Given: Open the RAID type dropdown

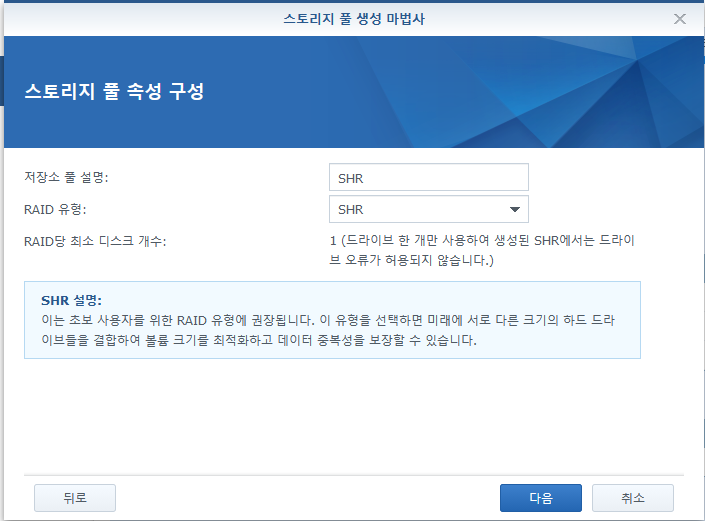Looking at the screenshot, I should pyautogui.click(x=428, y=209).
